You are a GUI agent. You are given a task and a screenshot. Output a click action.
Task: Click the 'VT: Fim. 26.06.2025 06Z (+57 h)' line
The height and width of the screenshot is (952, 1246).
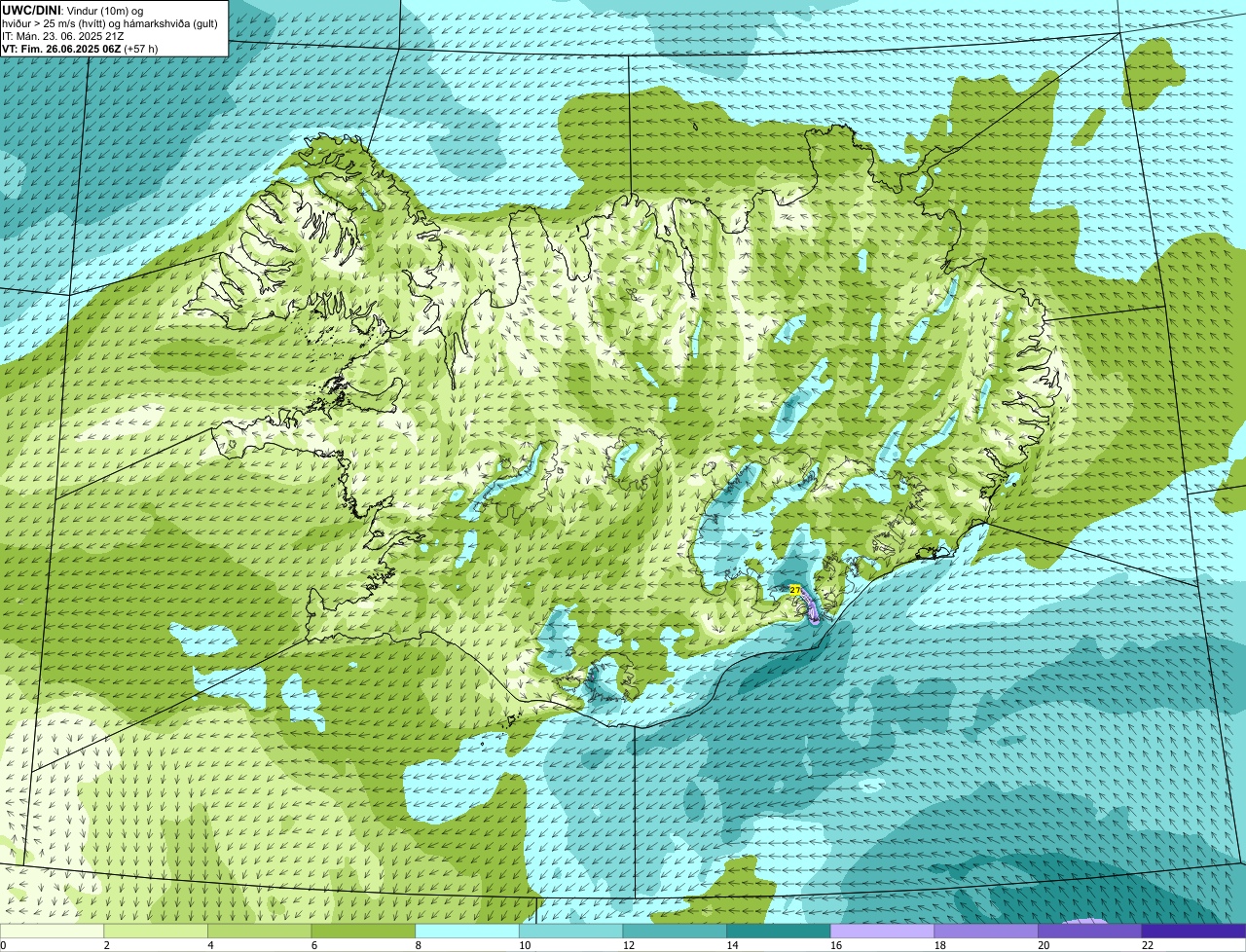click(x=80, y=48)
